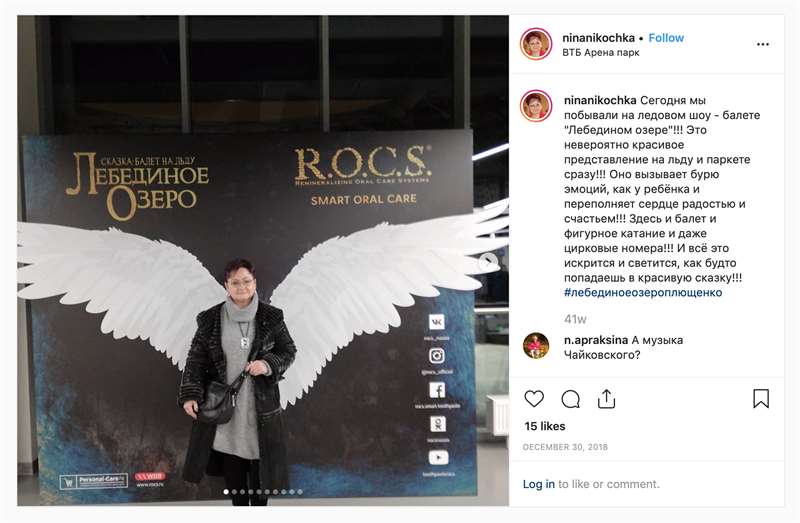
Task: Like the post with the heart icon
Action: (534, 399)
